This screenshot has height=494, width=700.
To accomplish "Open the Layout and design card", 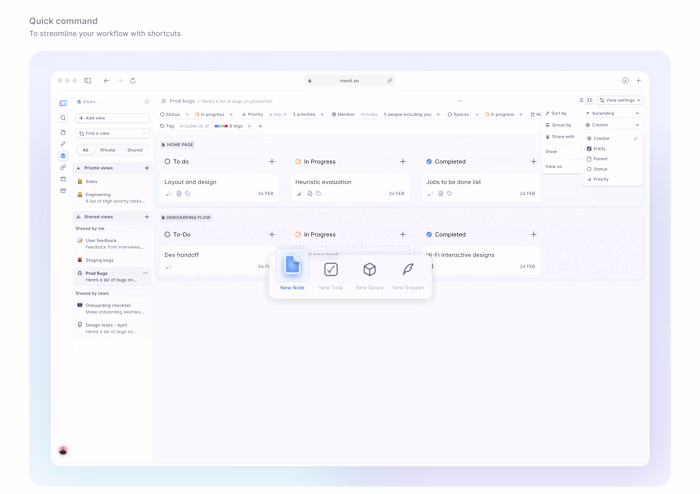I will point(219,187).
